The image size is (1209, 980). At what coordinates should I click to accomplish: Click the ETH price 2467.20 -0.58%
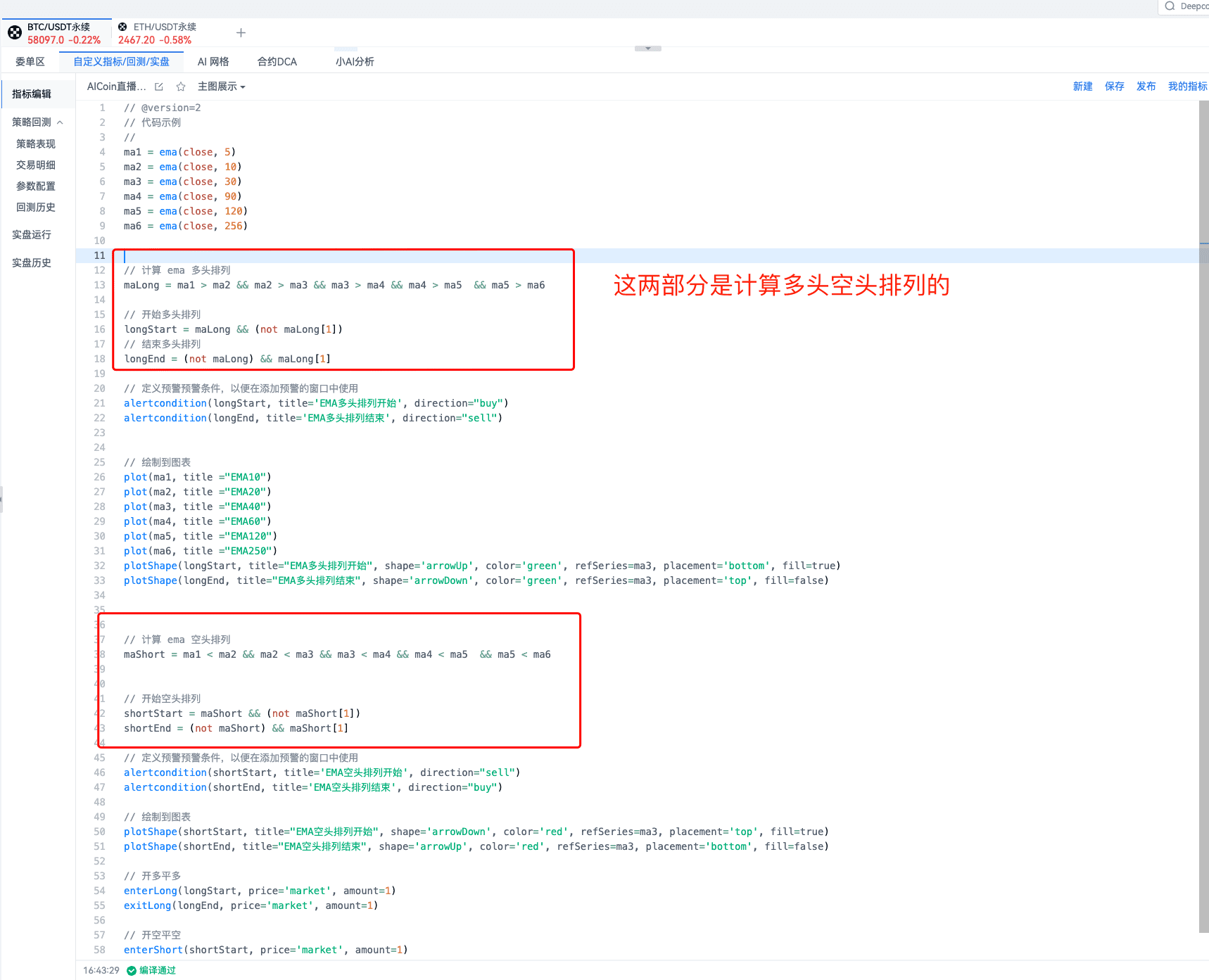tap(155, 40)
